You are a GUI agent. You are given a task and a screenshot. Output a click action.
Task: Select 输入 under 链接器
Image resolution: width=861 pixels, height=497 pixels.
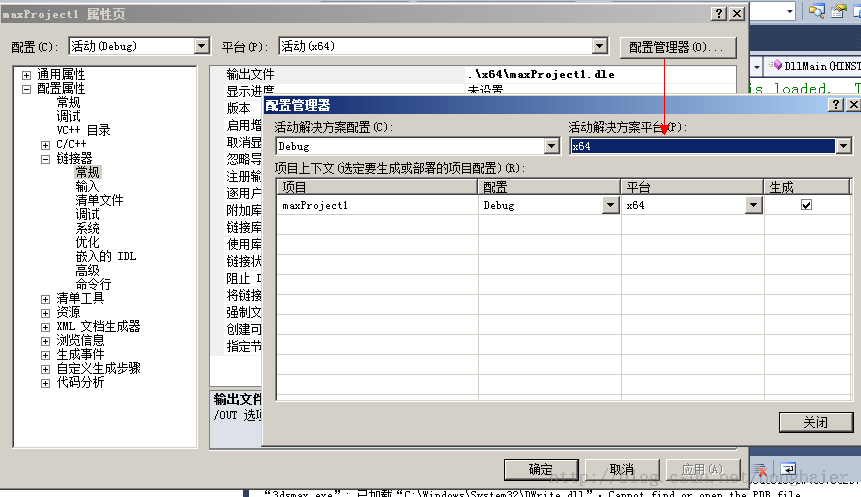(87, 187)
